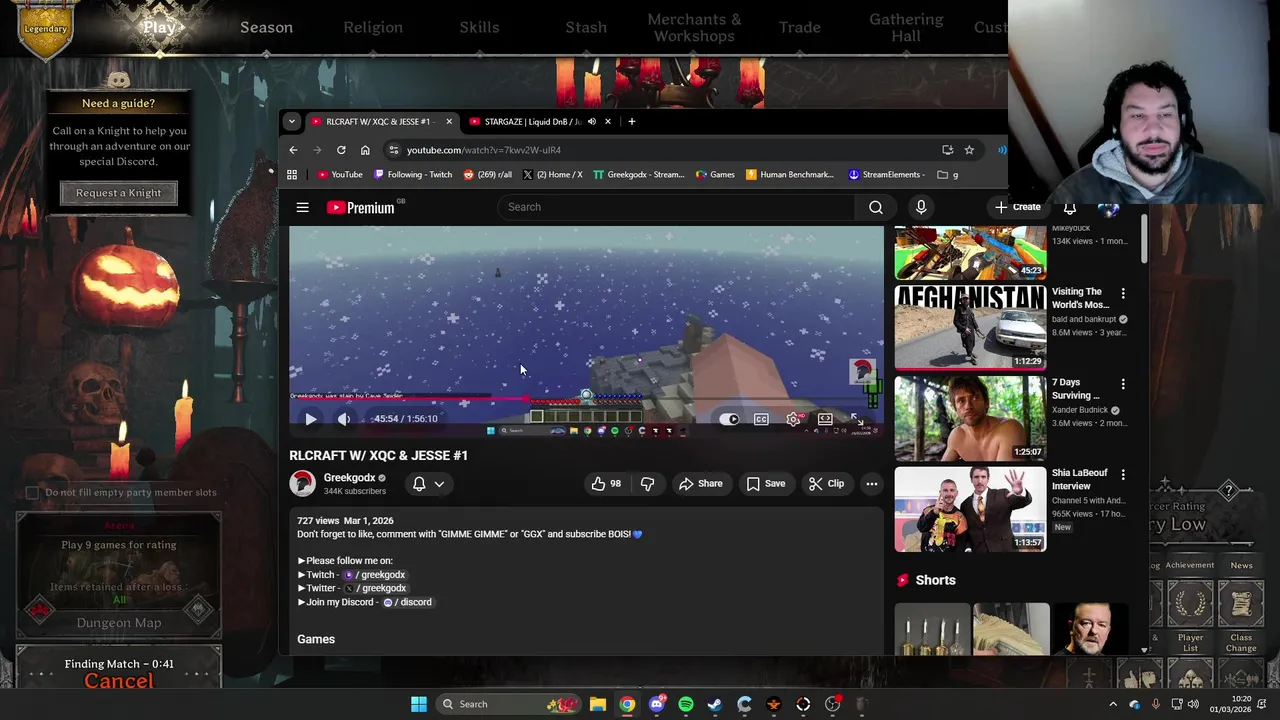Open Merchants & Workshops in the game menu
This screenshot has height=720, width=1280.
[694, 28]
